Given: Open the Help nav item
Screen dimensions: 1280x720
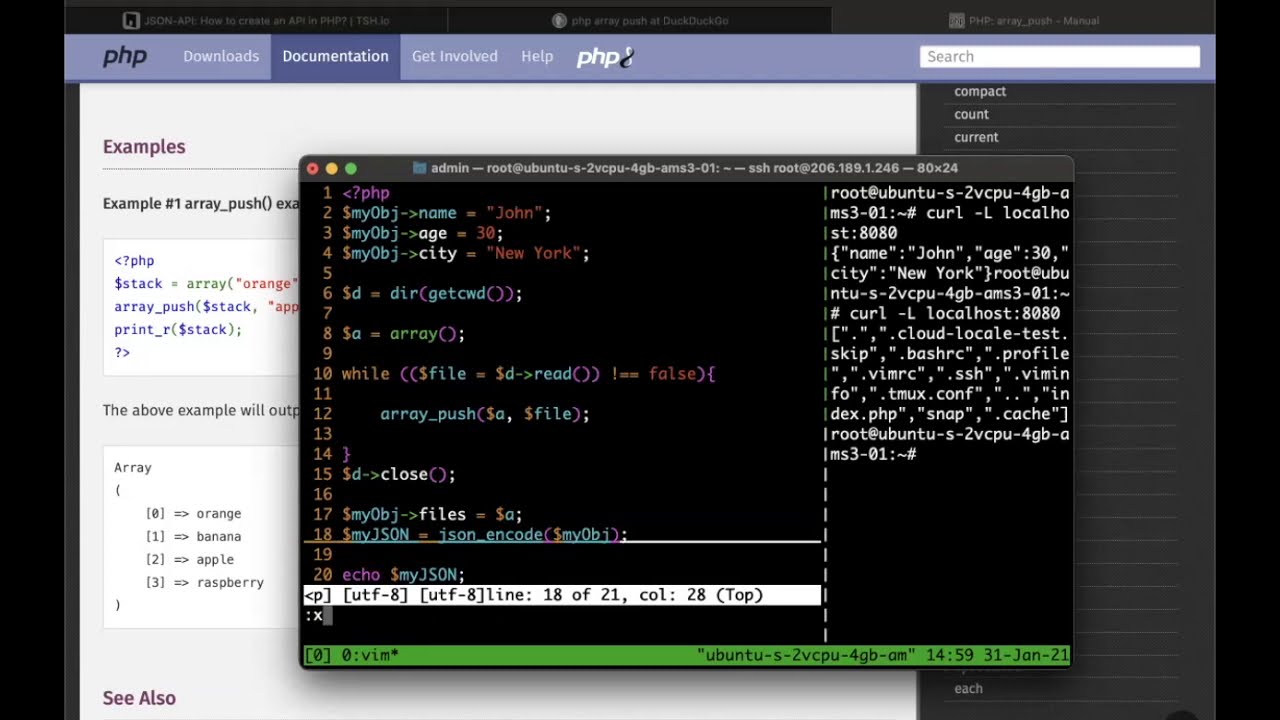Looking at the screenshot, I should point(537,56).
